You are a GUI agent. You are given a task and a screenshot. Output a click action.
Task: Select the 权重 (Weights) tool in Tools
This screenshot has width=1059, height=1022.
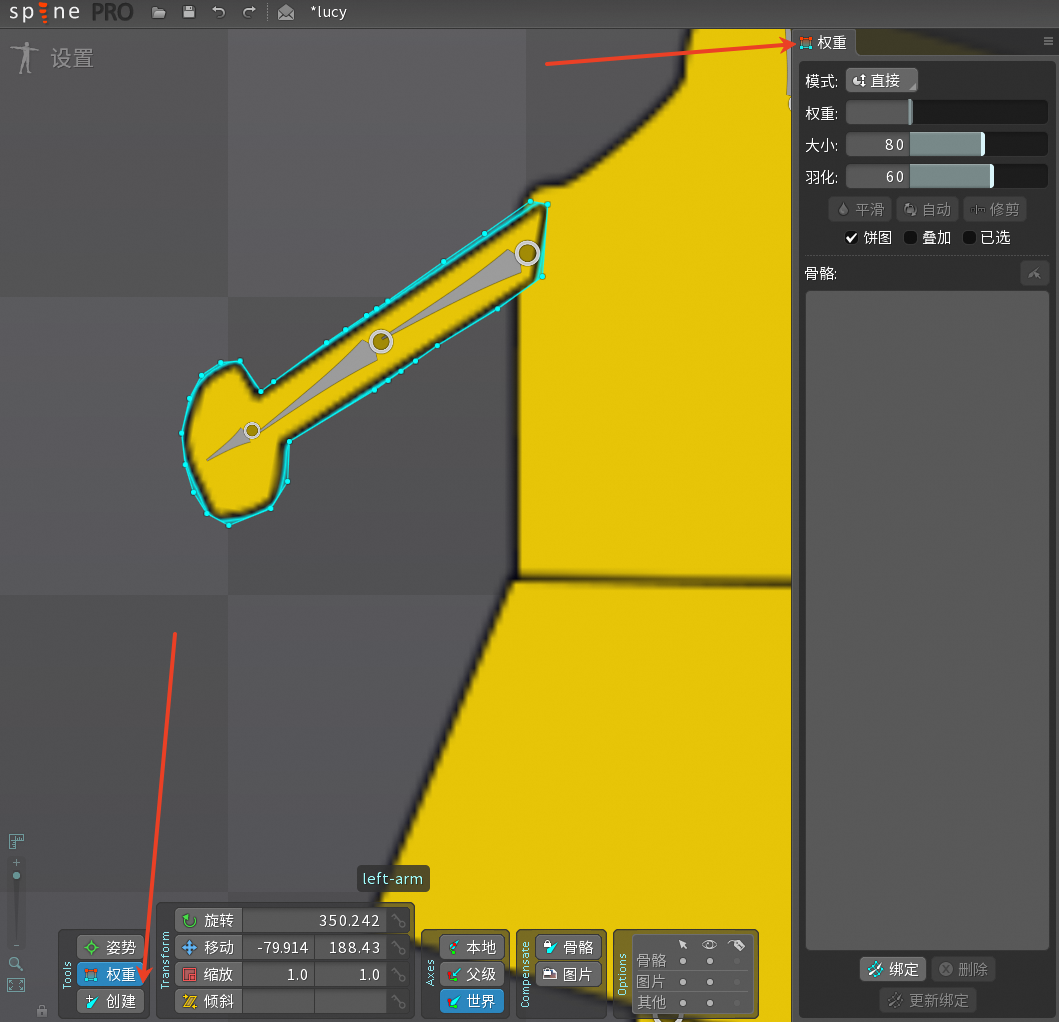[x=110, y=974]
